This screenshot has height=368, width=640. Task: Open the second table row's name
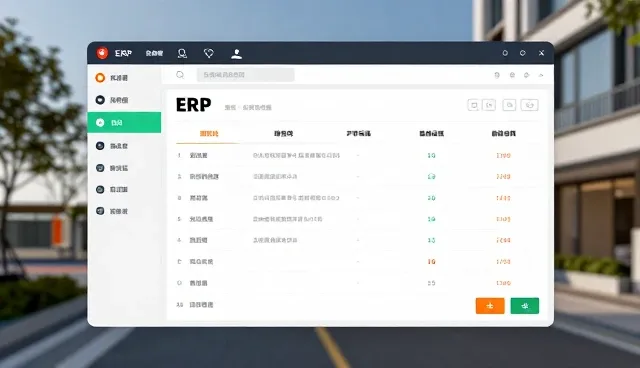click(x=204, y=177)
